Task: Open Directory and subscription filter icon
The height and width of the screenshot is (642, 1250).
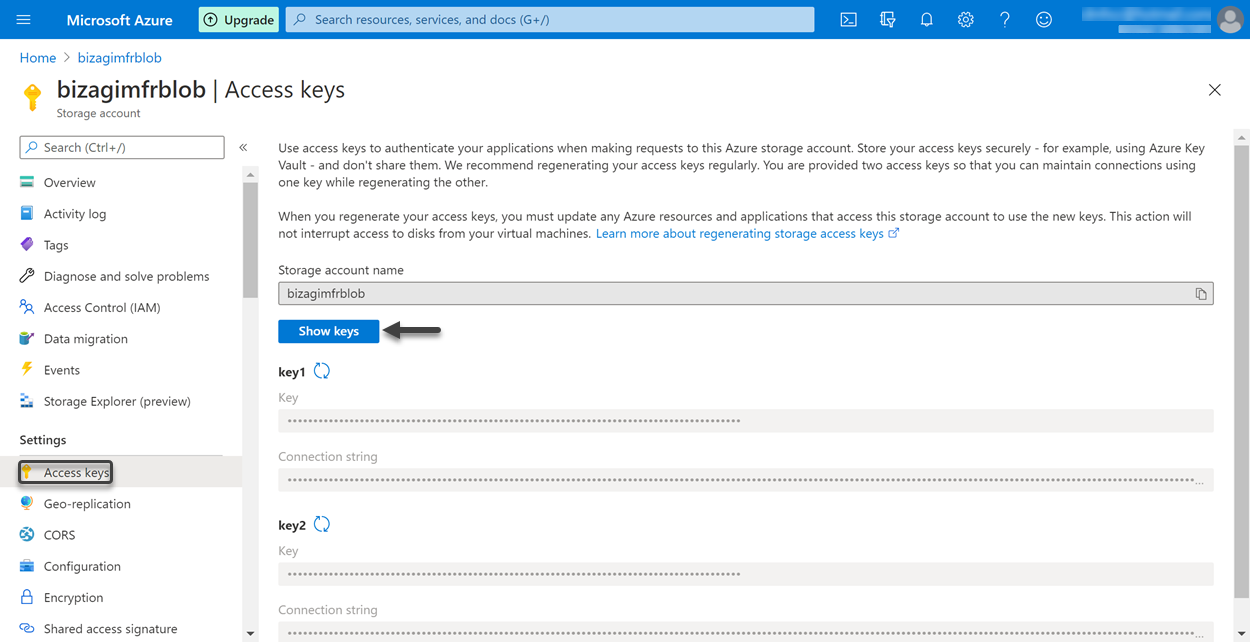Action: pyautogui.click(x=887, y=19)
